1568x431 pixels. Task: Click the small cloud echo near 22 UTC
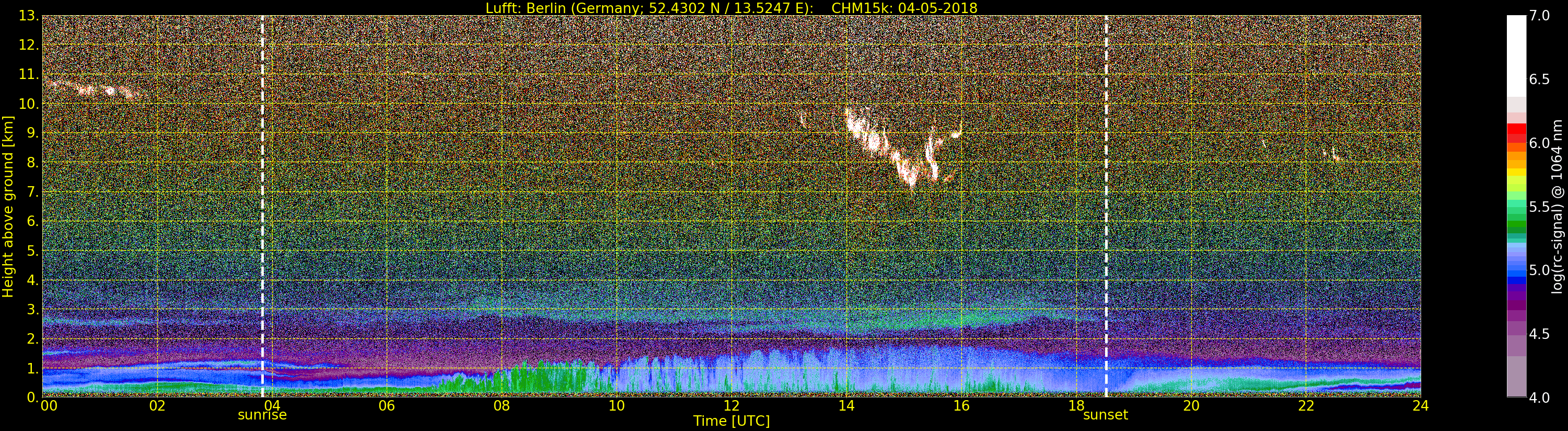coord(1333,155)
